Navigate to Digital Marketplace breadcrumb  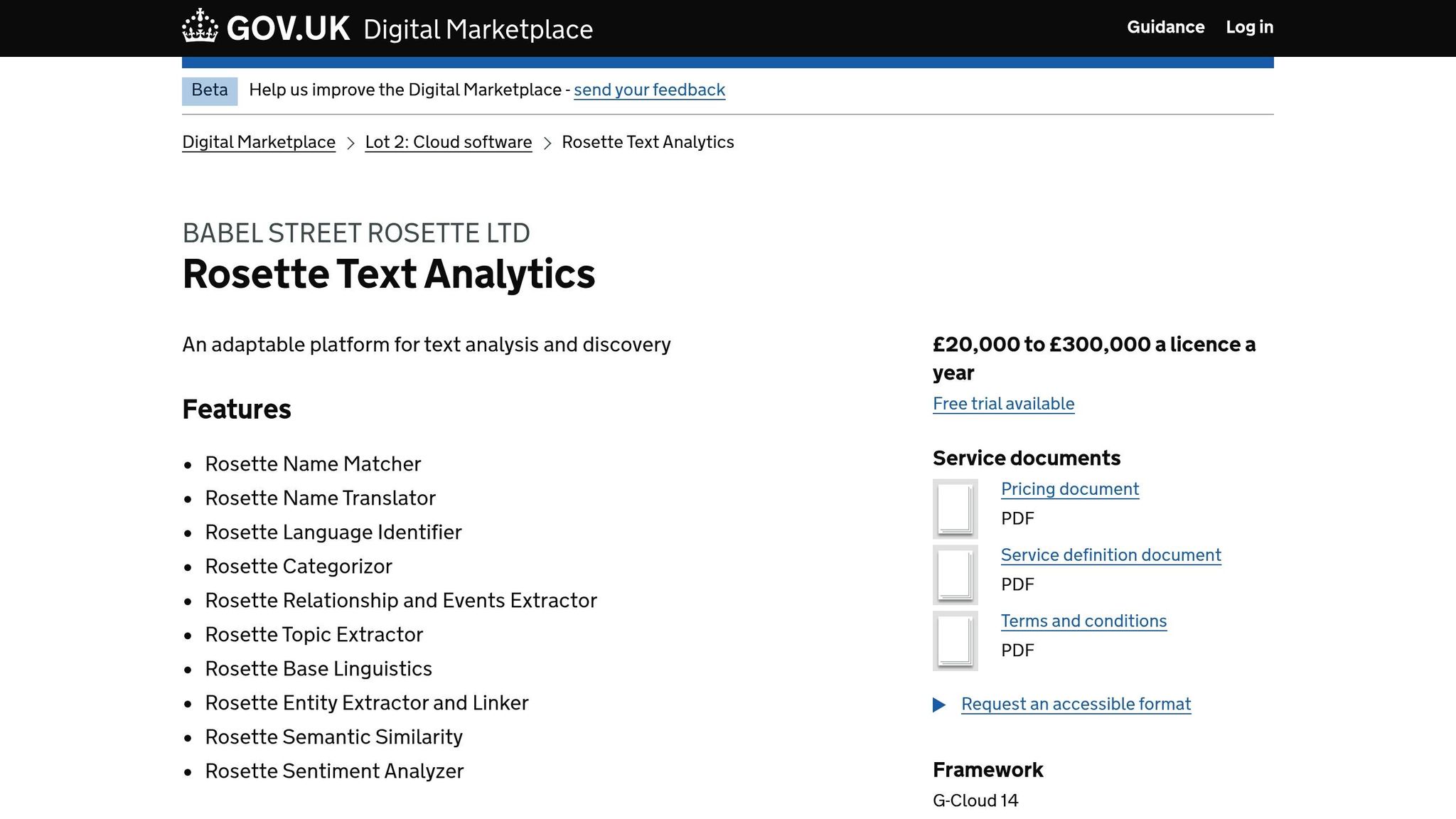[259, 142]
